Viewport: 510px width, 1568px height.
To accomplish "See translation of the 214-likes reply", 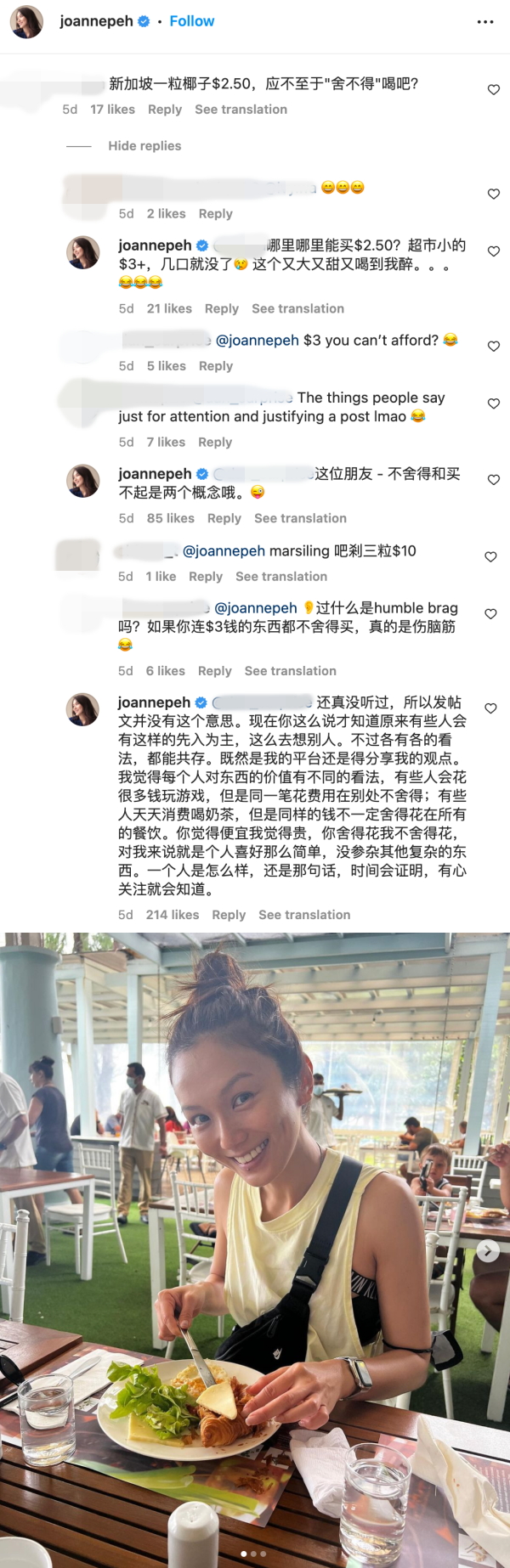I will point(304,915).
